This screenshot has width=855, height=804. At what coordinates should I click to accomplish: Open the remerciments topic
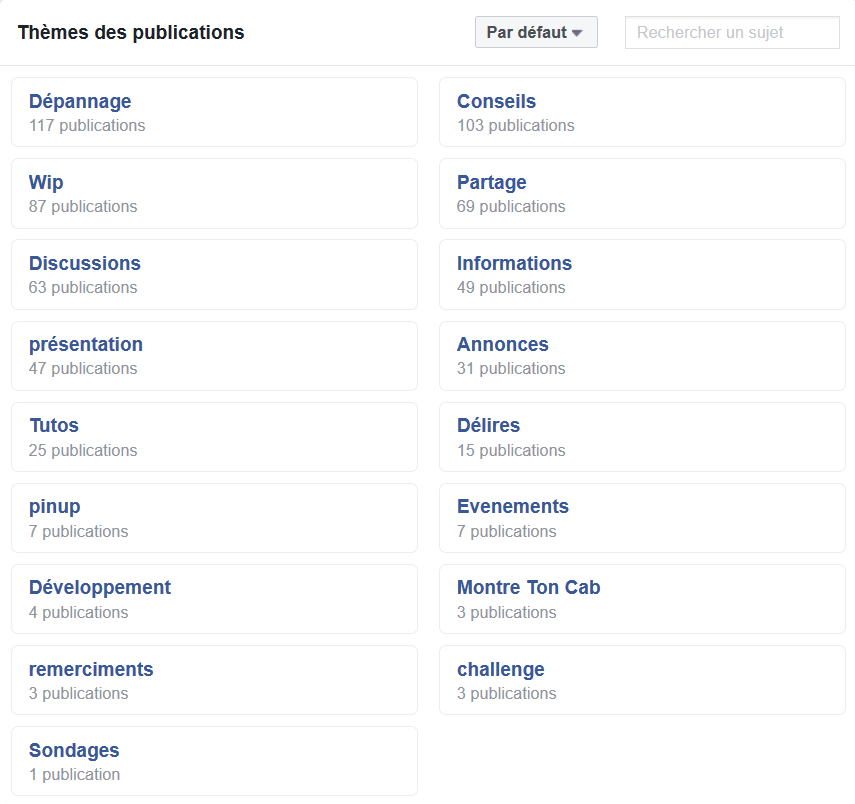91,670
